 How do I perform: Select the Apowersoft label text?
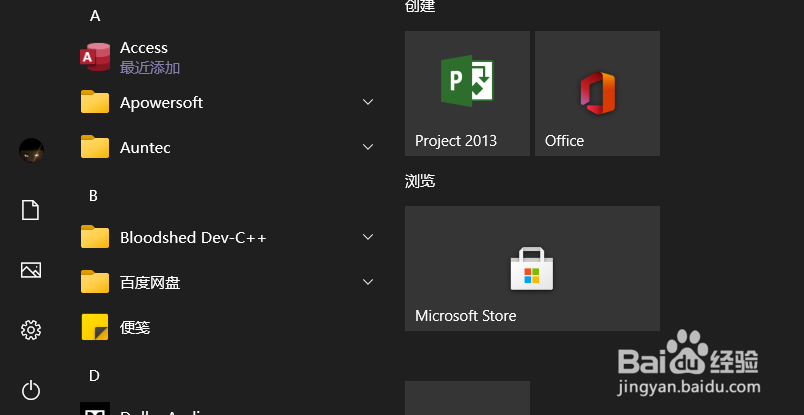(162, 103)
